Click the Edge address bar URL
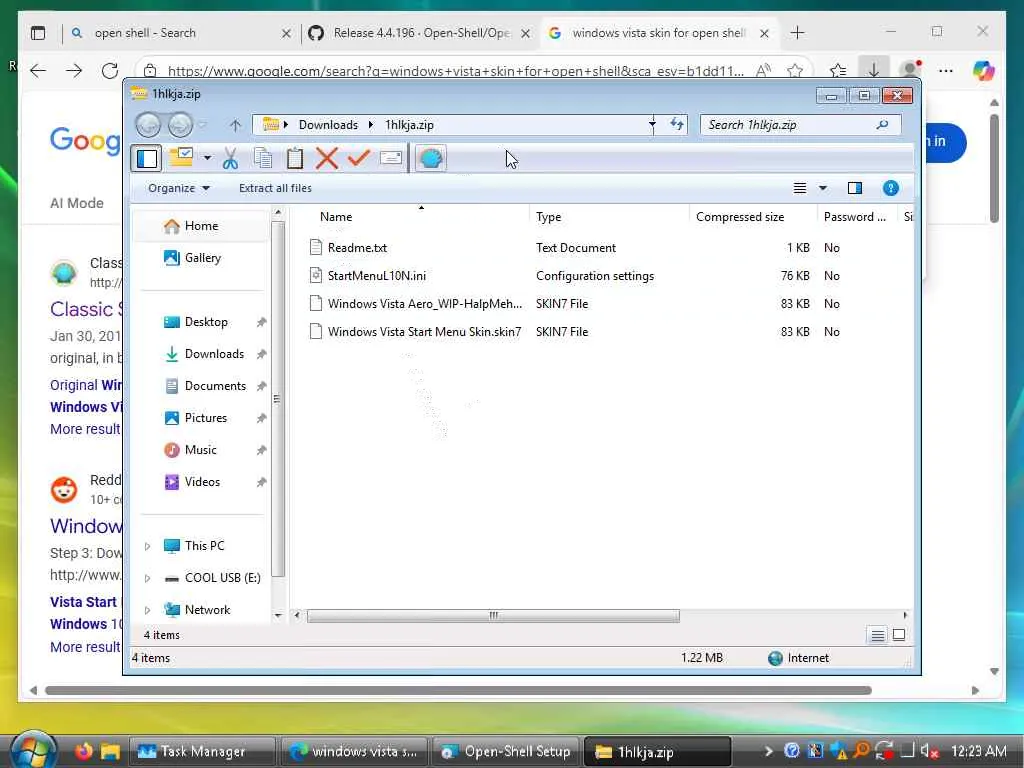This screenshot has height=768, width=1024. point(455,71)
